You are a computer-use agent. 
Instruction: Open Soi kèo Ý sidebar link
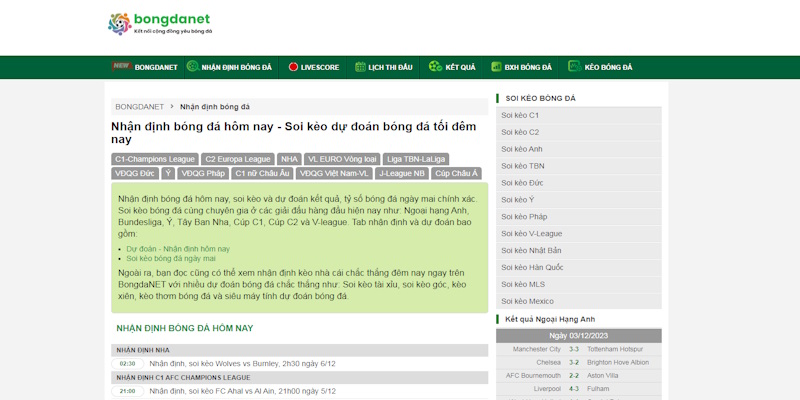[x=579, y=199]
